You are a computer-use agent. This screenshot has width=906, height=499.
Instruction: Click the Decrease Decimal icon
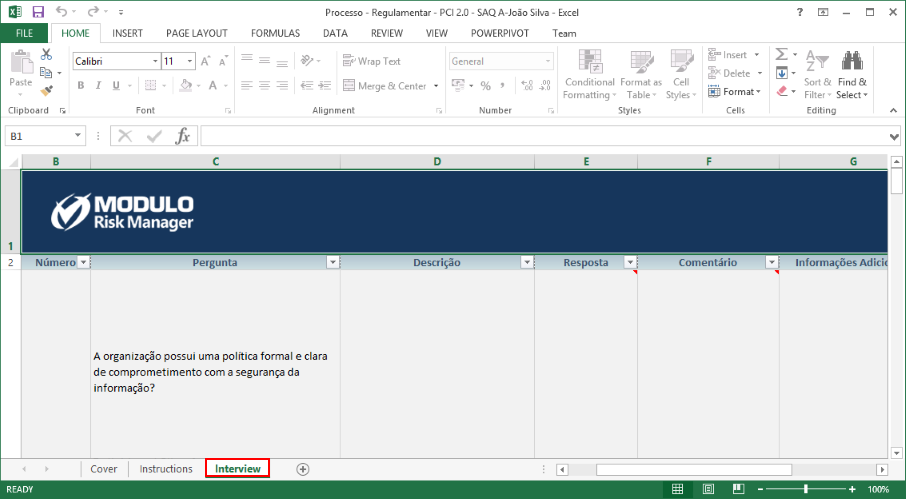coord(545,86)
